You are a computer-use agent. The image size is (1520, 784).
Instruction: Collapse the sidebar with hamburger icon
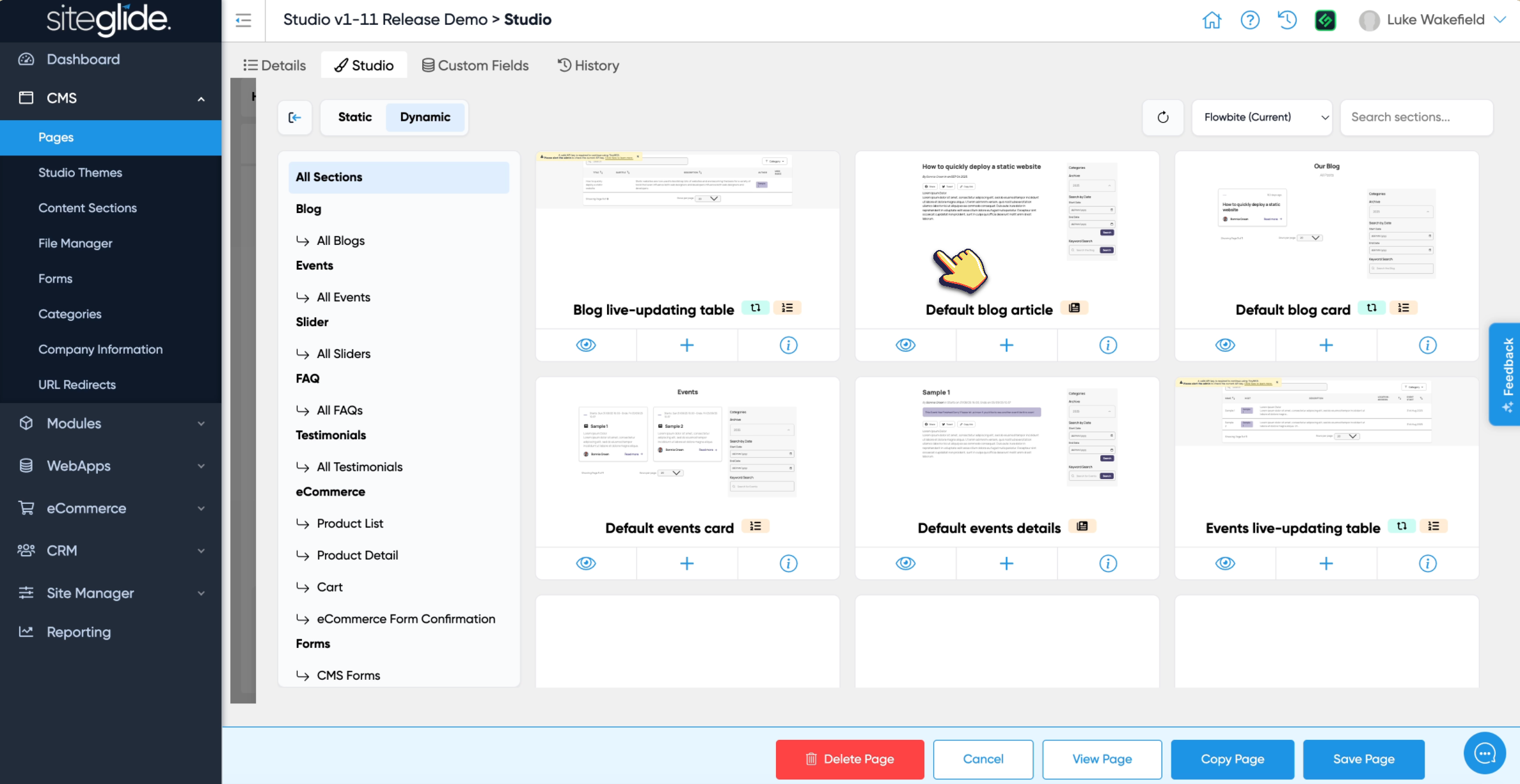click(x=243, y=20)
